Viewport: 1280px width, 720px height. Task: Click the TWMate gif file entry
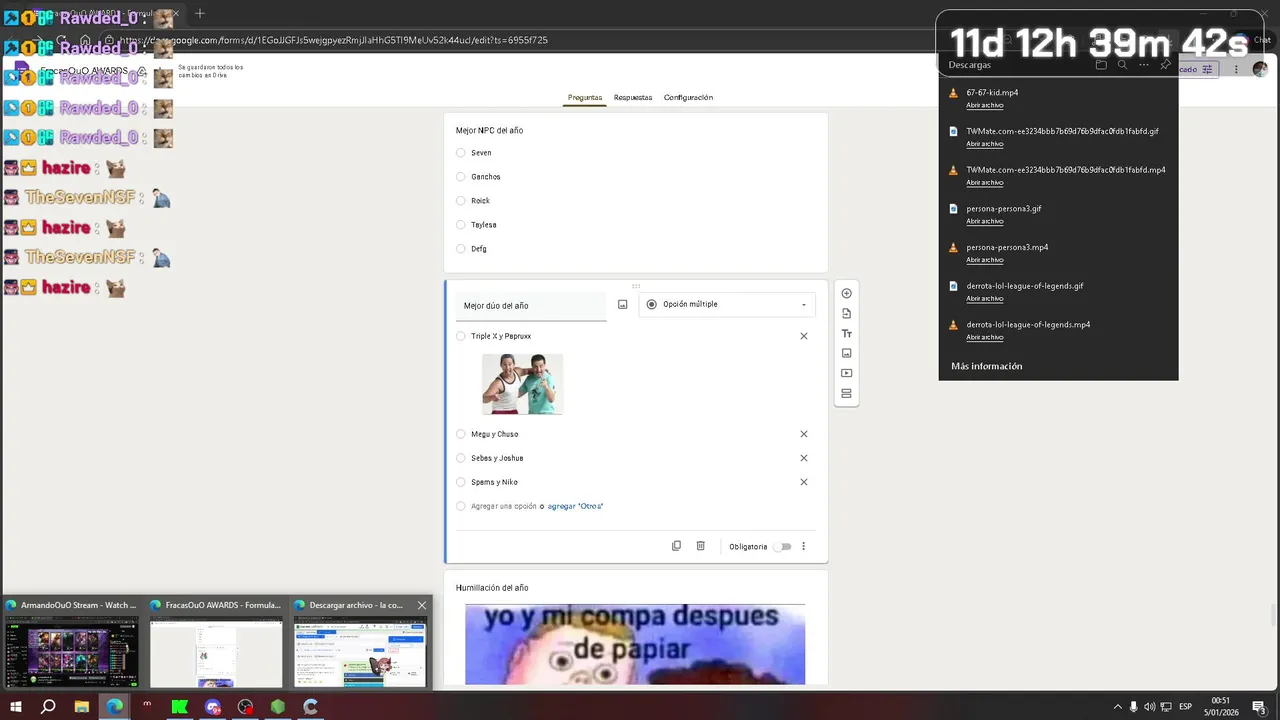point(1062,131)
